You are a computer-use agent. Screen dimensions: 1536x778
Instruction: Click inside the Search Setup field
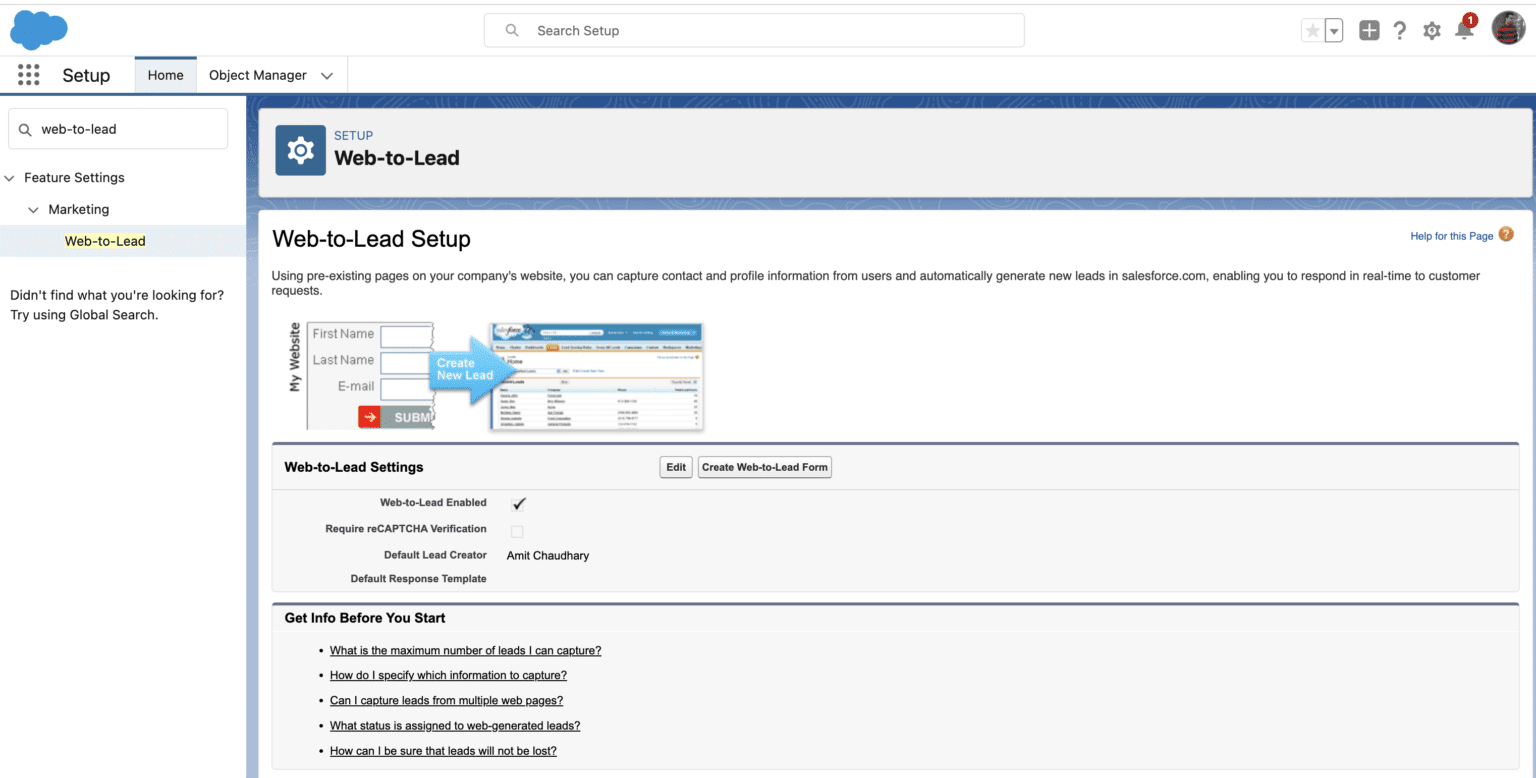(753, 30)
